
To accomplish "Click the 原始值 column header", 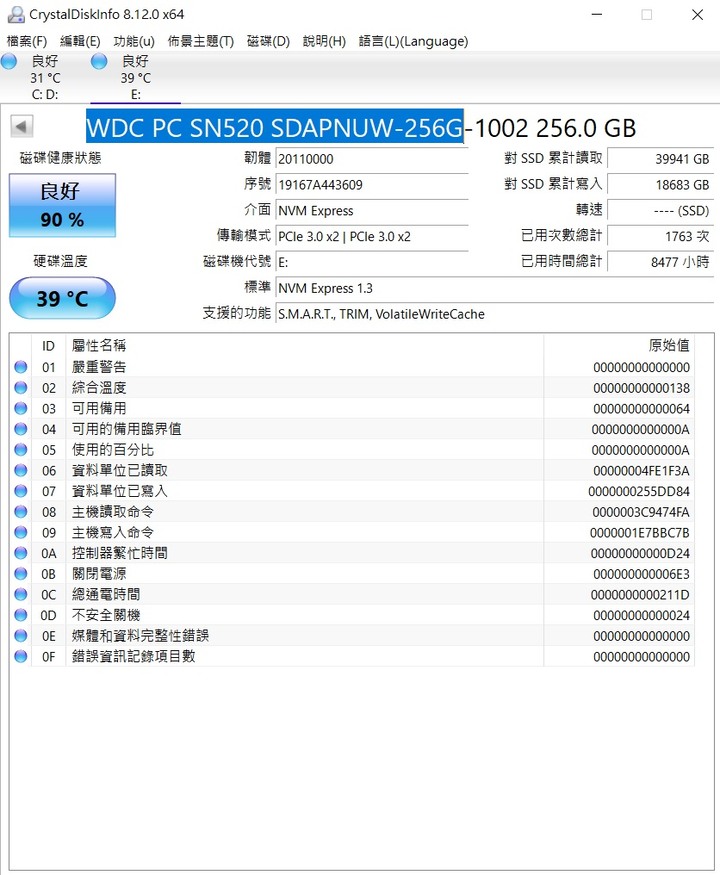I will [x=619, y=346].
